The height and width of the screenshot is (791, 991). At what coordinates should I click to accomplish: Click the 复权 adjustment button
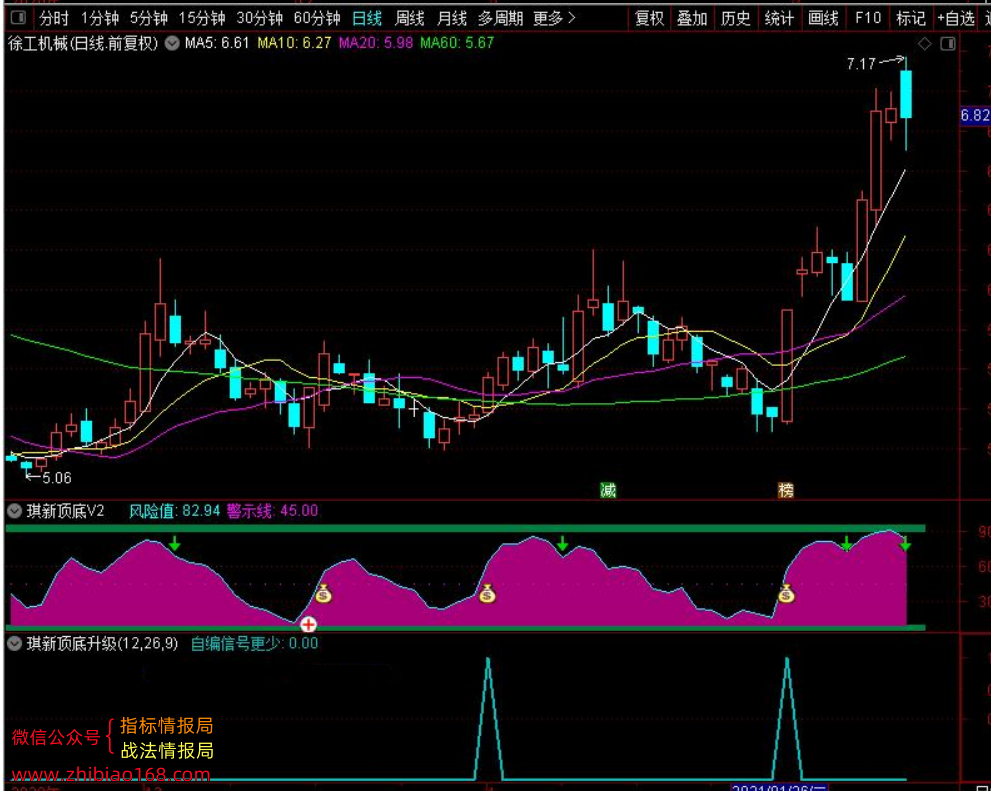[649, 18]
